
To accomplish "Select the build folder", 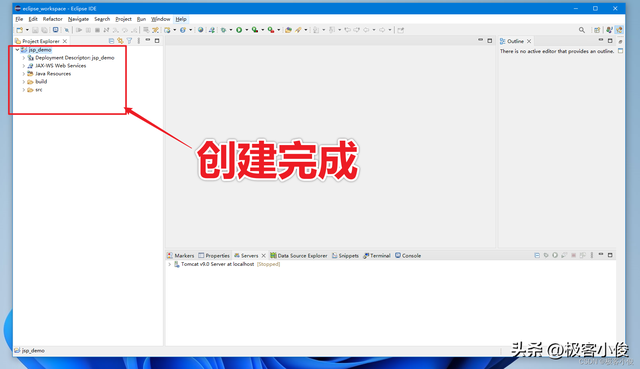I will [41, 82].
